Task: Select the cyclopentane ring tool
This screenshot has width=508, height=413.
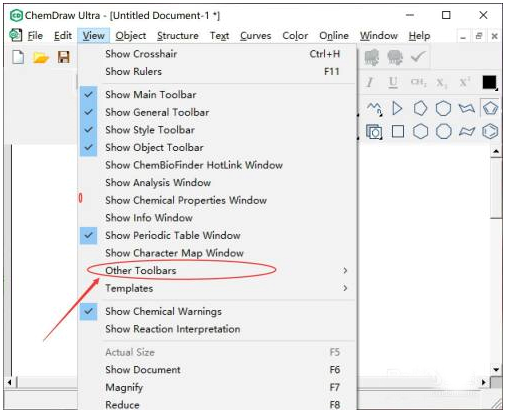Action: coord(420,108)
